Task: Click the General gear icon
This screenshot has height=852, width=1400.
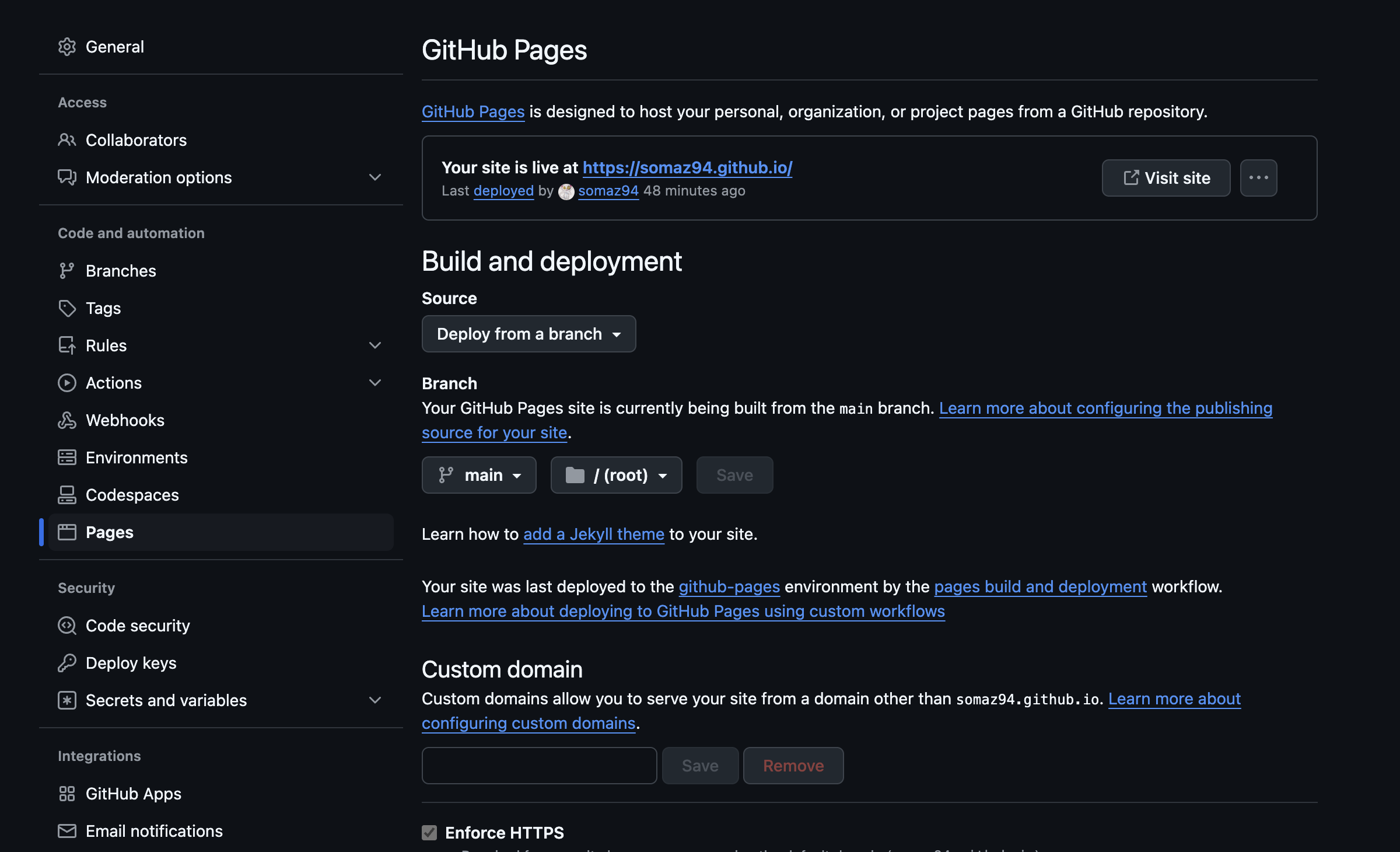Action: point(67,47)
